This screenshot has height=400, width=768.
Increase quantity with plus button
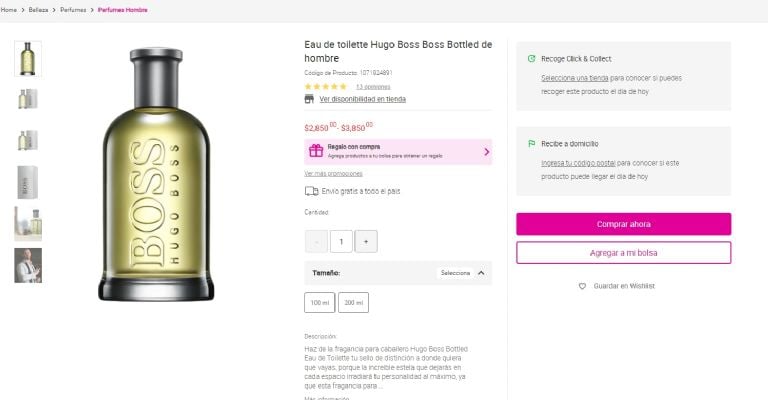[365, 241]
